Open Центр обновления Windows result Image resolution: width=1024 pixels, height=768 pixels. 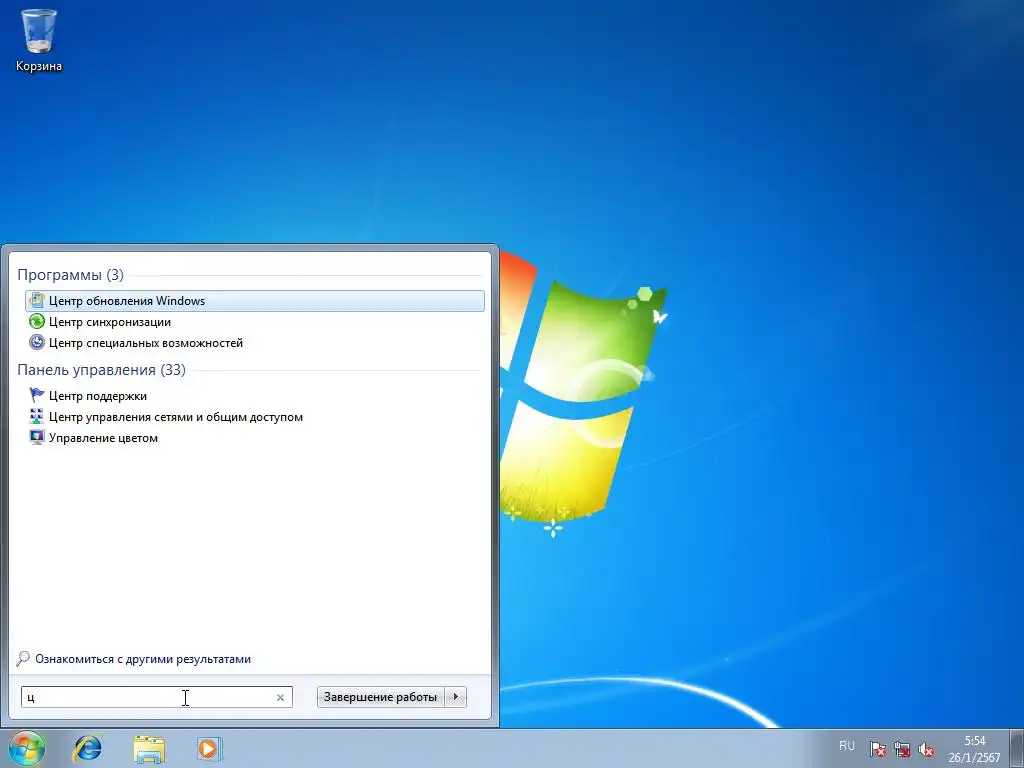(255, 301)
